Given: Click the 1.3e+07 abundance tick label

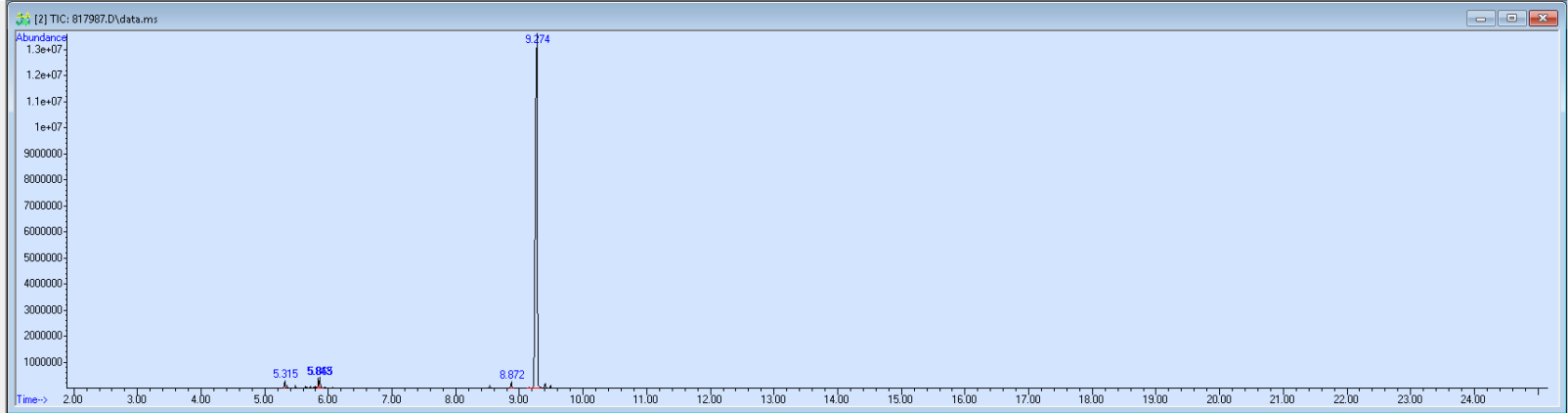Looking at the screenshot, I should [x=44, y=49].
